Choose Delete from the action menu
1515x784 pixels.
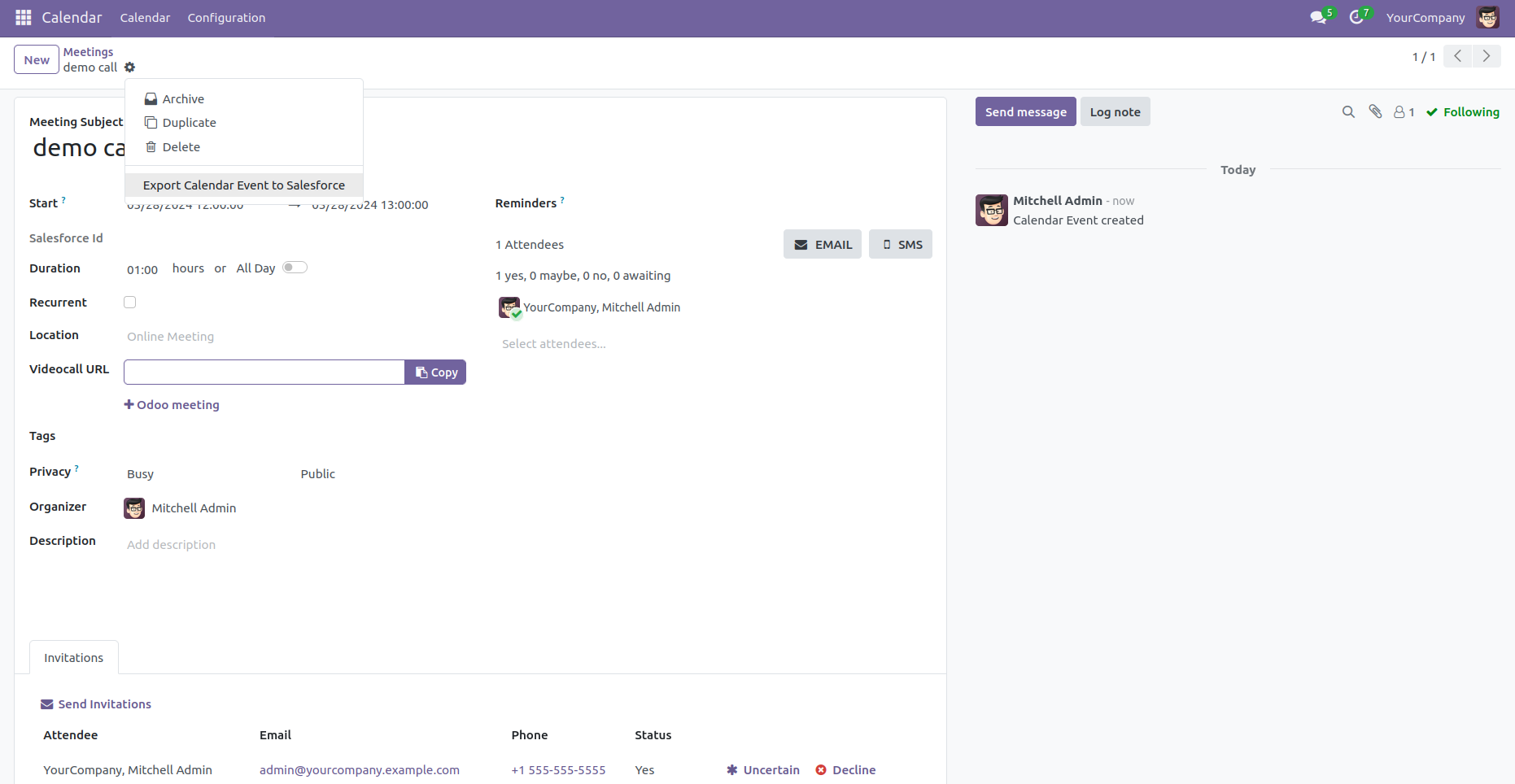pyautogui.click(x=243, y=147)
